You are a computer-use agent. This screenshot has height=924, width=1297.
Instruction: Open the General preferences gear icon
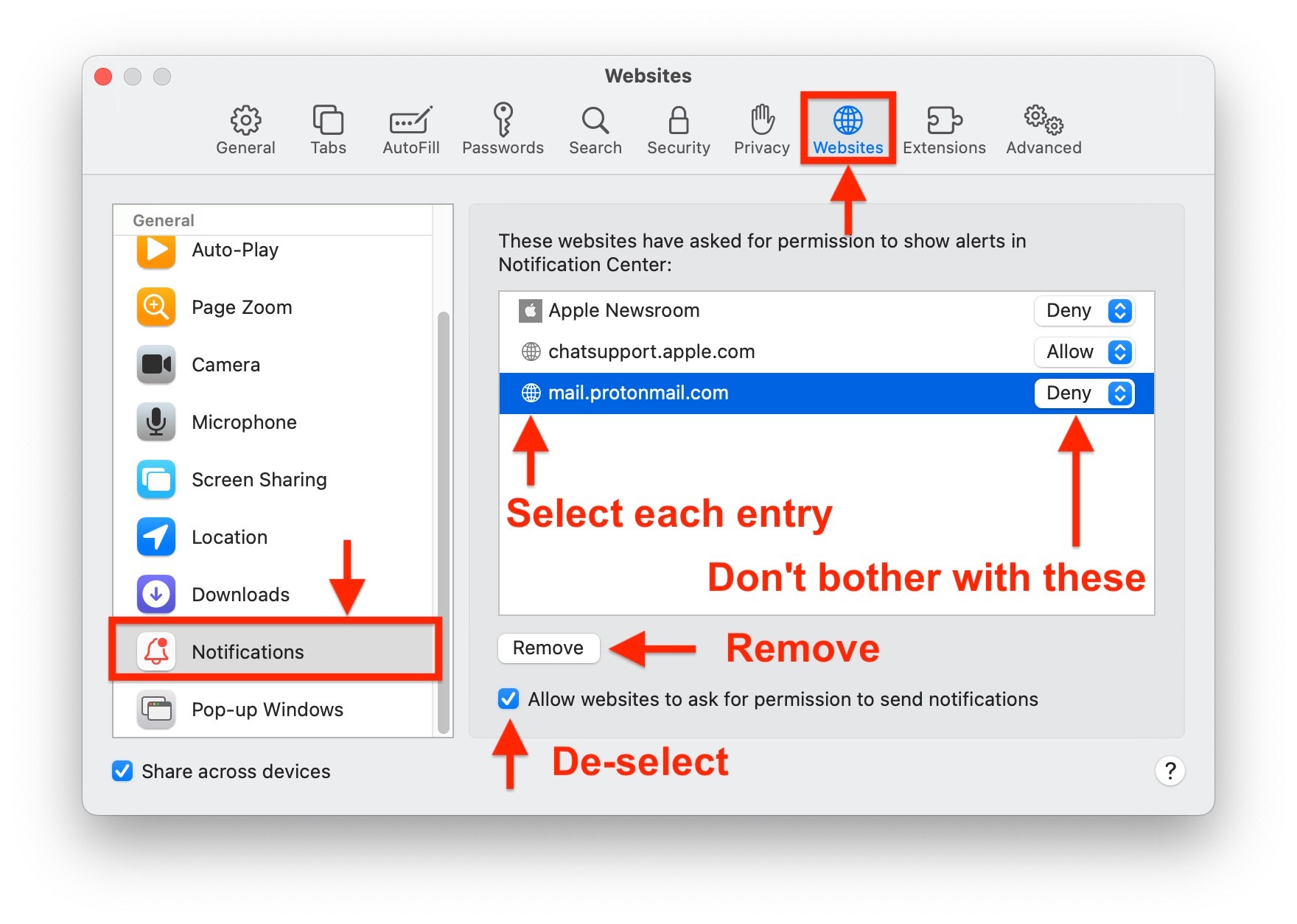tap(245, 119)
